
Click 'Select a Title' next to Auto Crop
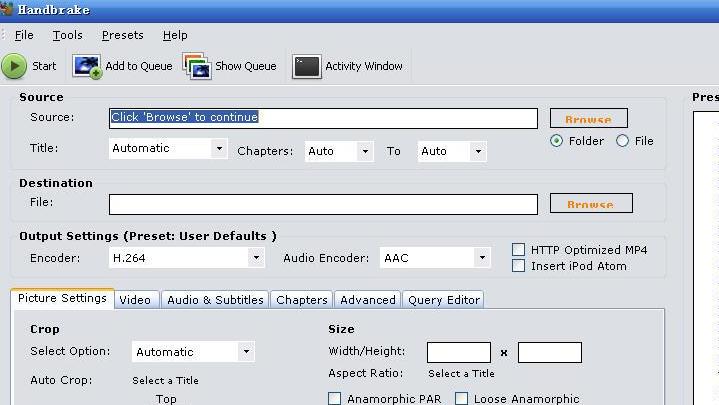pos(166,381)
